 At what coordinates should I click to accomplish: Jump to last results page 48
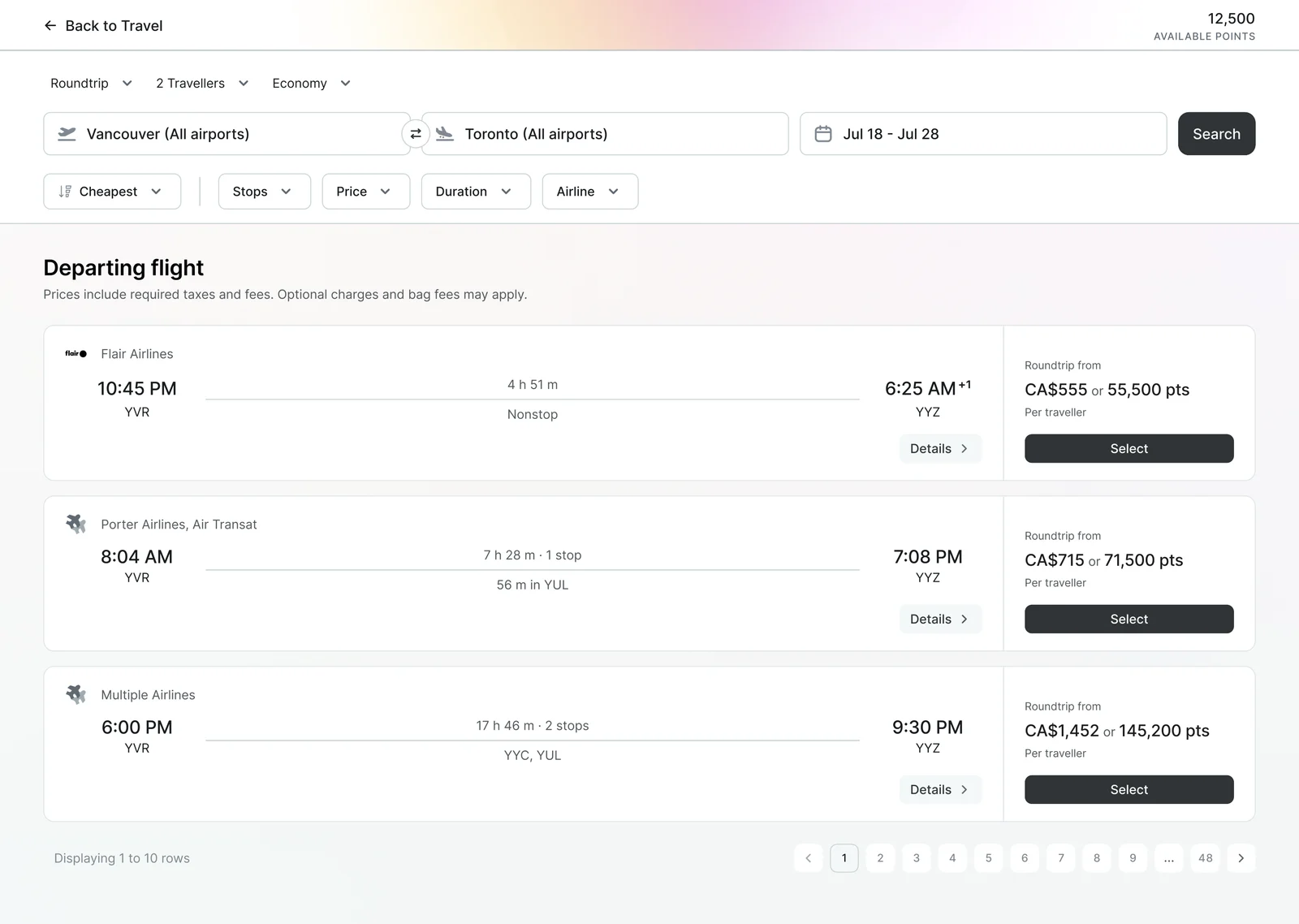tap(1206, 858)
